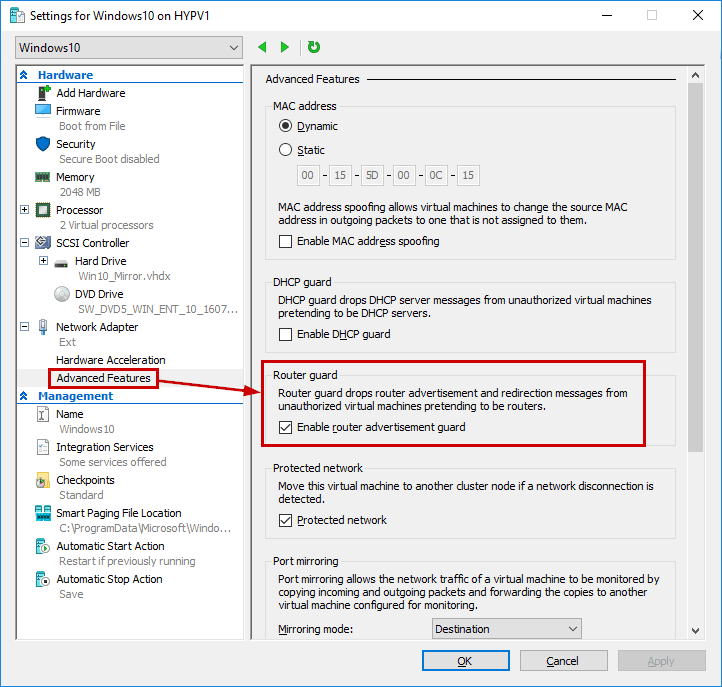
Task: Collapse the Network Adapter tree node
Action: point(25,327)
